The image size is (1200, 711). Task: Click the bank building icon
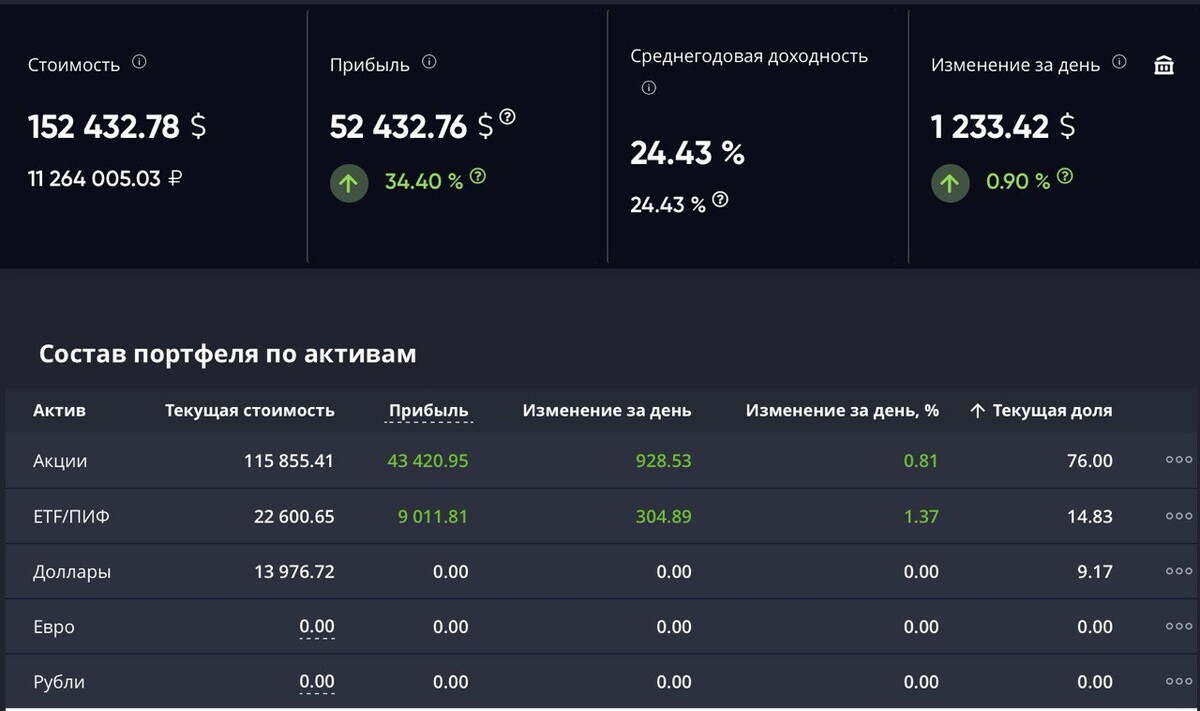(x=1164, y=66)
